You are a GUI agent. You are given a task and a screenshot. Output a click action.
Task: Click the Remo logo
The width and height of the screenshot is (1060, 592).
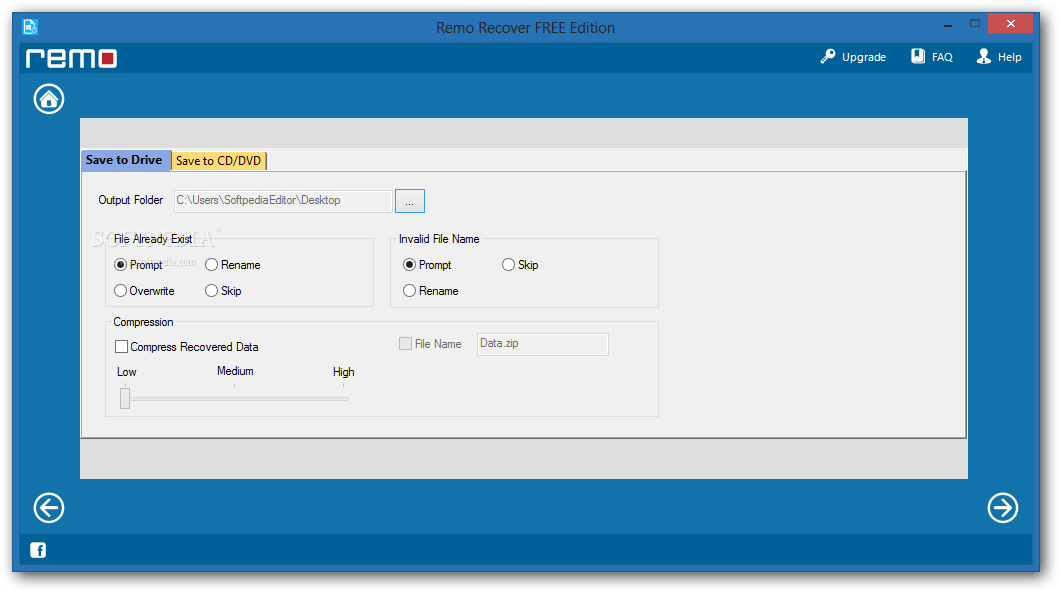point(72,59)
